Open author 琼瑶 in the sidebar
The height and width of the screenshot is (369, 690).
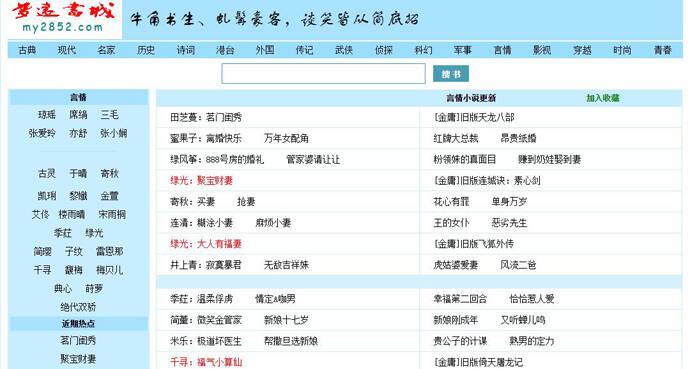pyautogui.click(x=47, y=115)
